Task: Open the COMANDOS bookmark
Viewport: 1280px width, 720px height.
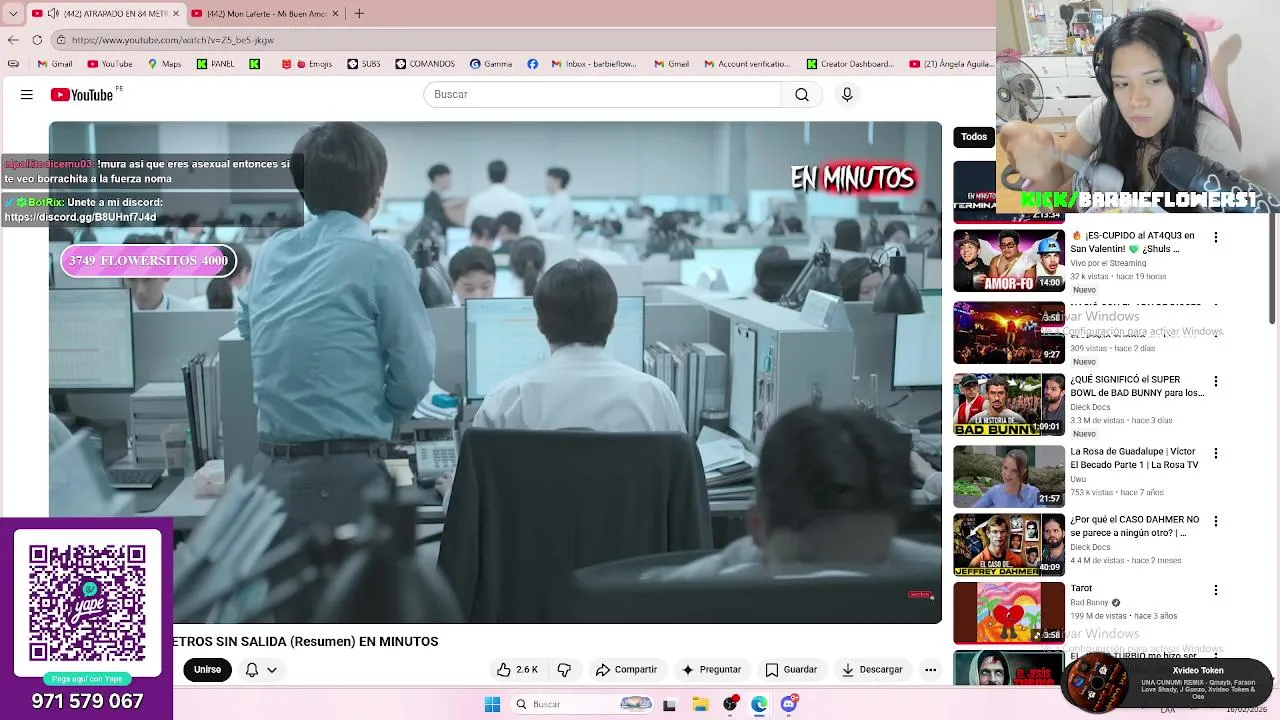Action: coord(425,64)
